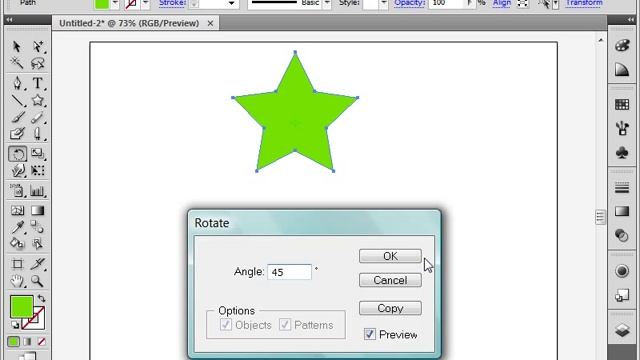The height and width of the screenshot is (360, 640).
Task: Confirm rotation with OK button
Action: coord(390,256)
